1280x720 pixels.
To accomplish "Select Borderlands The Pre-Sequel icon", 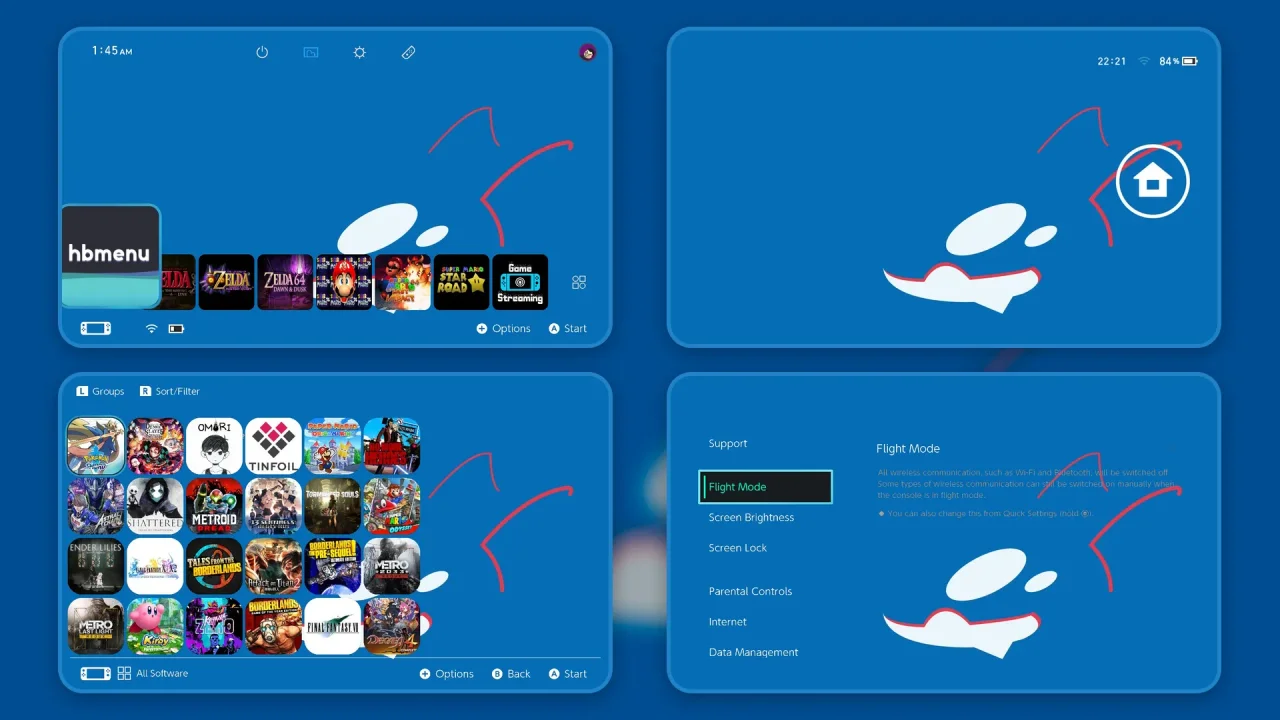I will [332, 566].
